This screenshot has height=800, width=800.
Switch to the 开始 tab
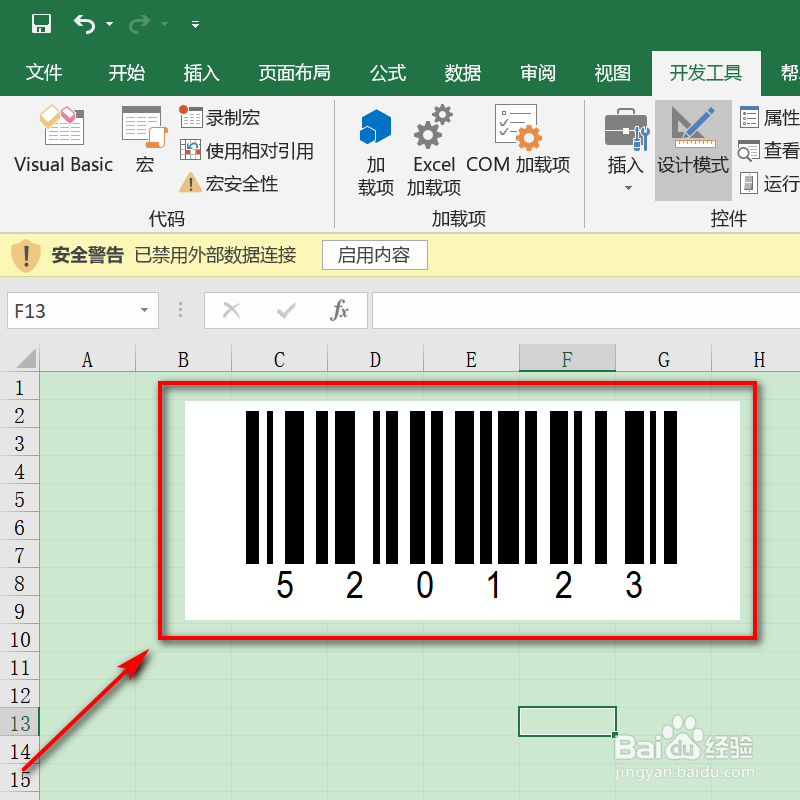click(127, 73)
